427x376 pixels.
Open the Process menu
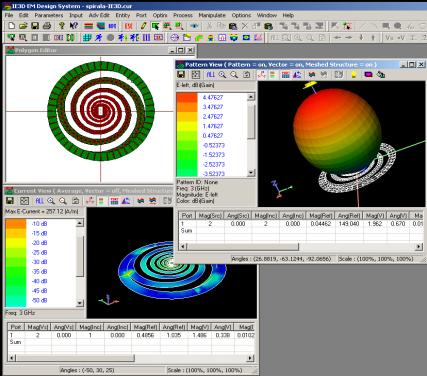click(x=183, y=15)
